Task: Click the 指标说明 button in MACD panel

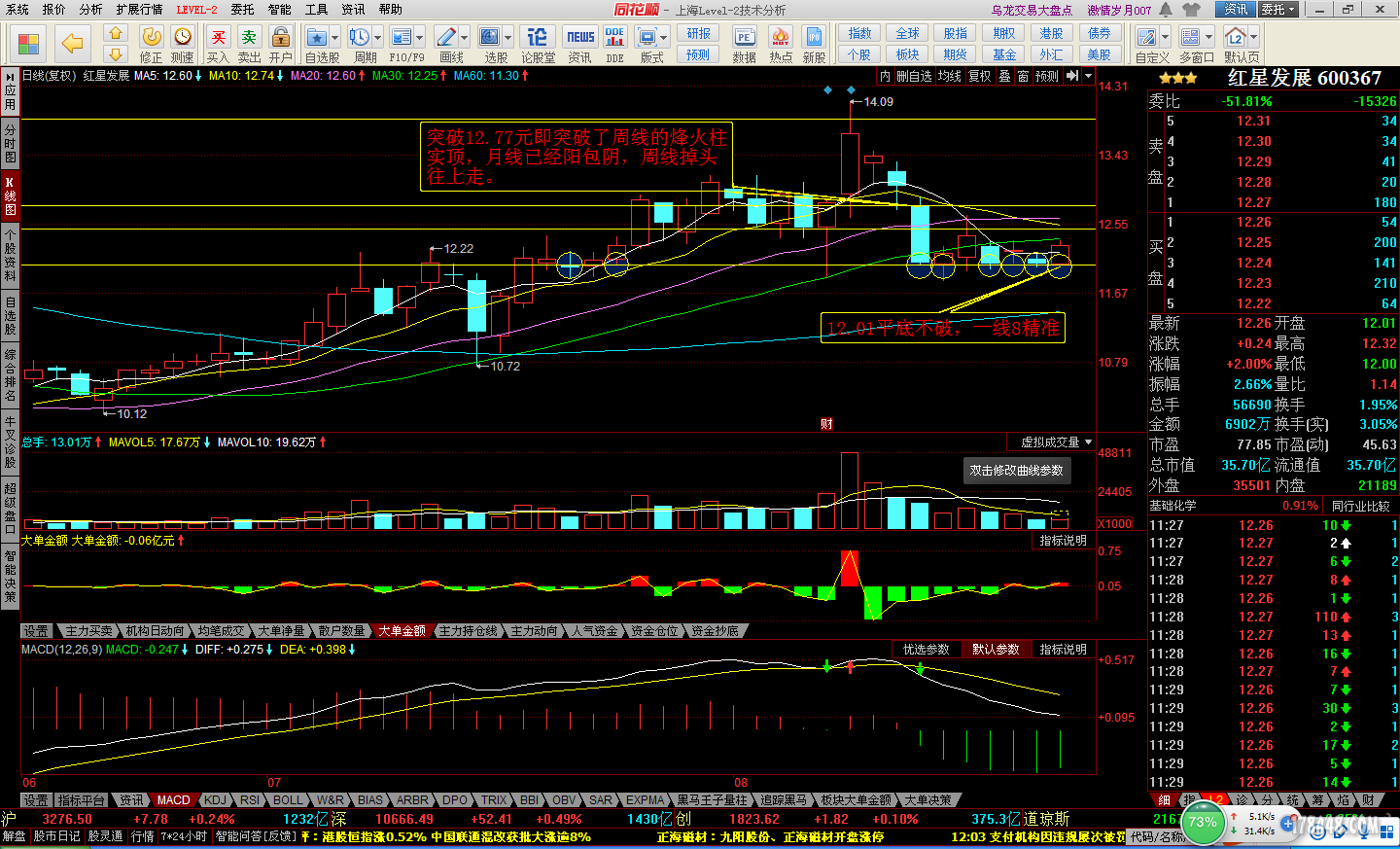Action: (1064, 649)
